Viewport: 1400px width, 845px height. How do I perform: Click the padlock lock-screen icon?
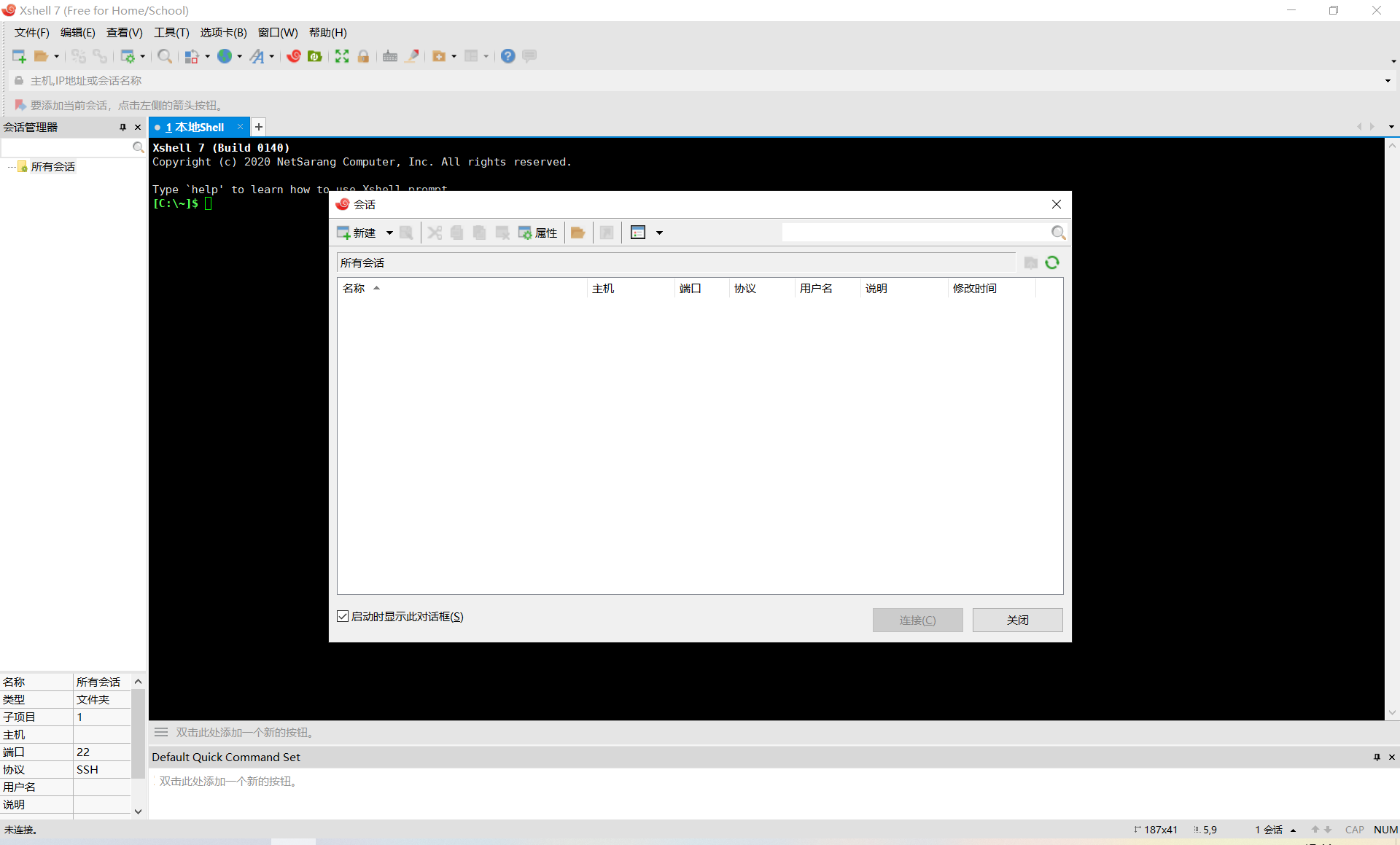coord(363,56)
